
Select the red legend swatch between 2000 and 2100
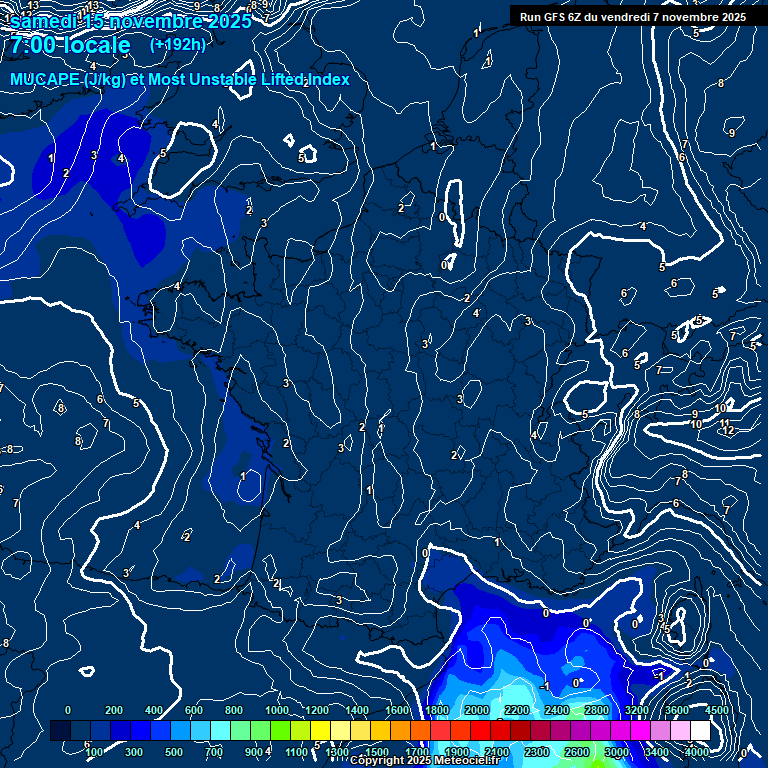[480, 730]
